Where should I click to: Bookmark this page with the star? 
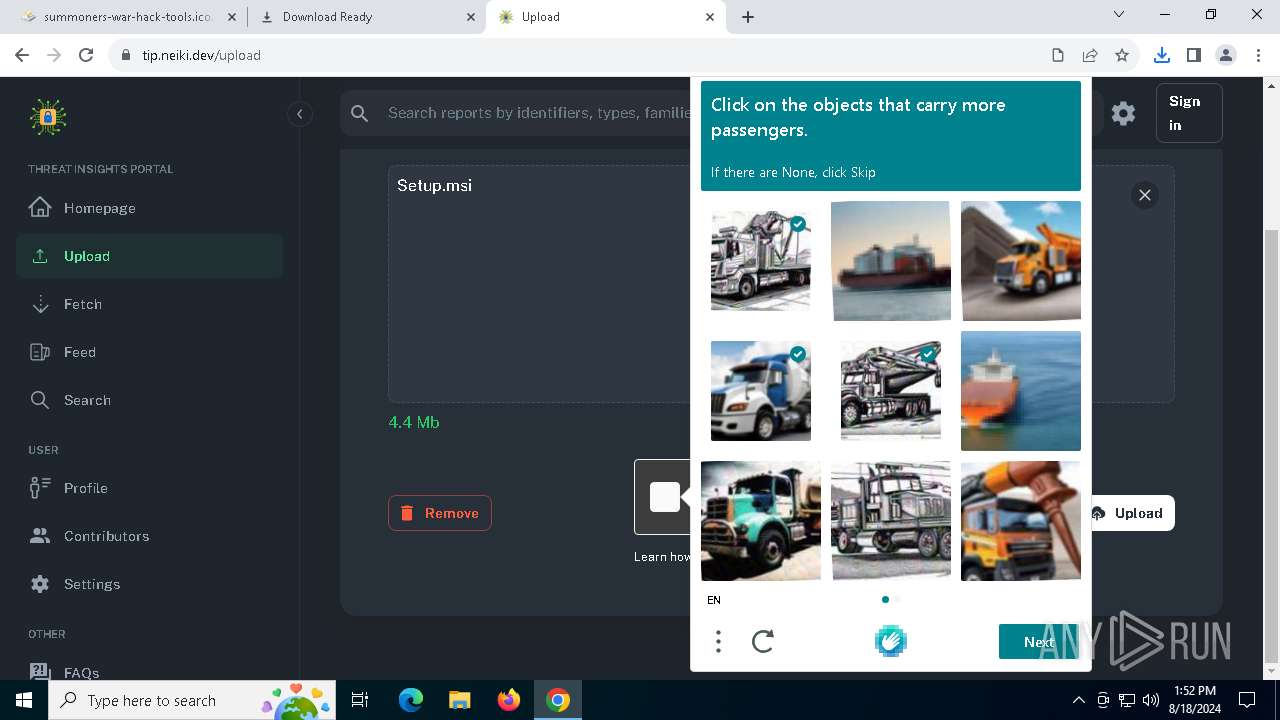tap(1122, 55)
